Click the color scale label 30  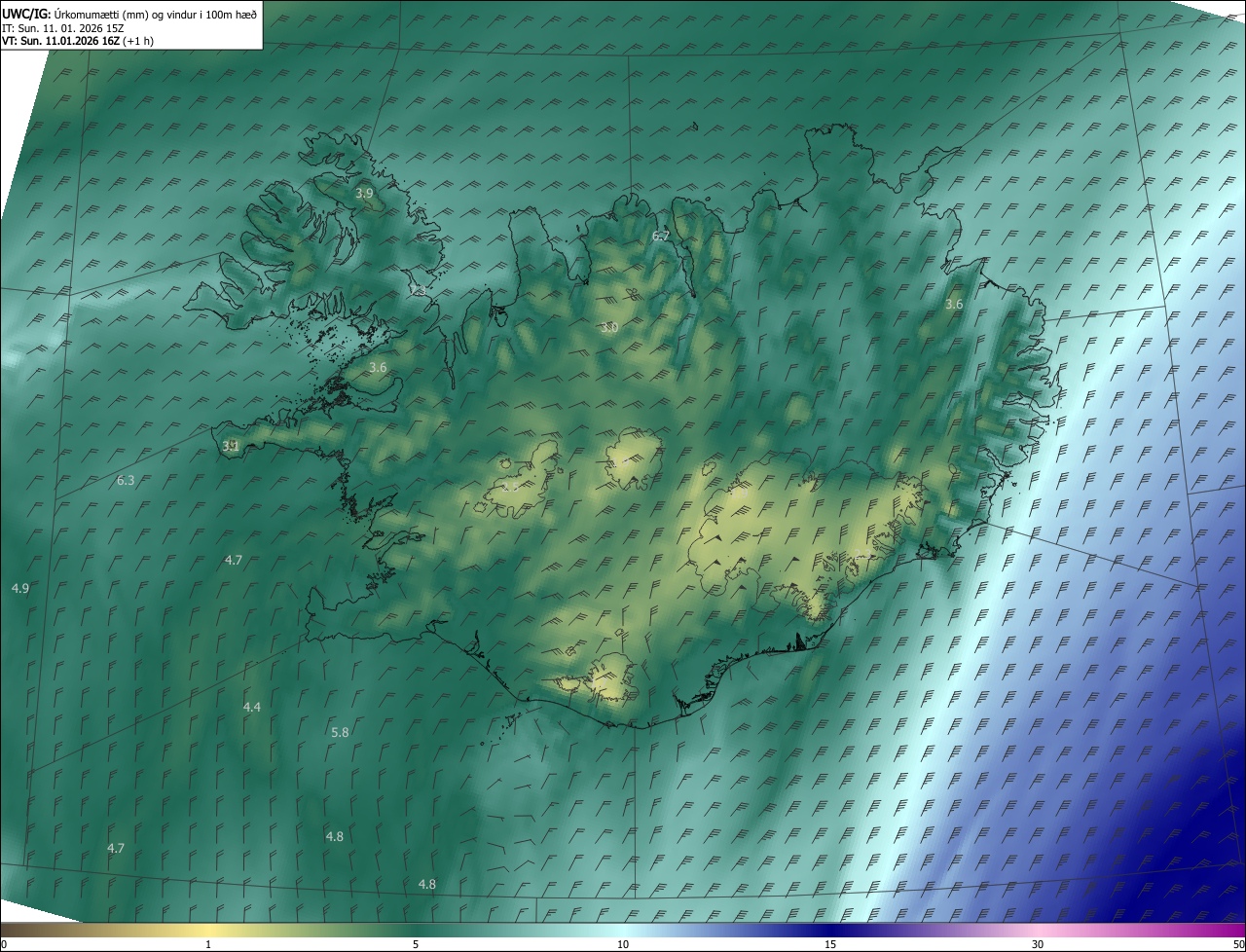pyautogui.click(x=1038, y=945)
